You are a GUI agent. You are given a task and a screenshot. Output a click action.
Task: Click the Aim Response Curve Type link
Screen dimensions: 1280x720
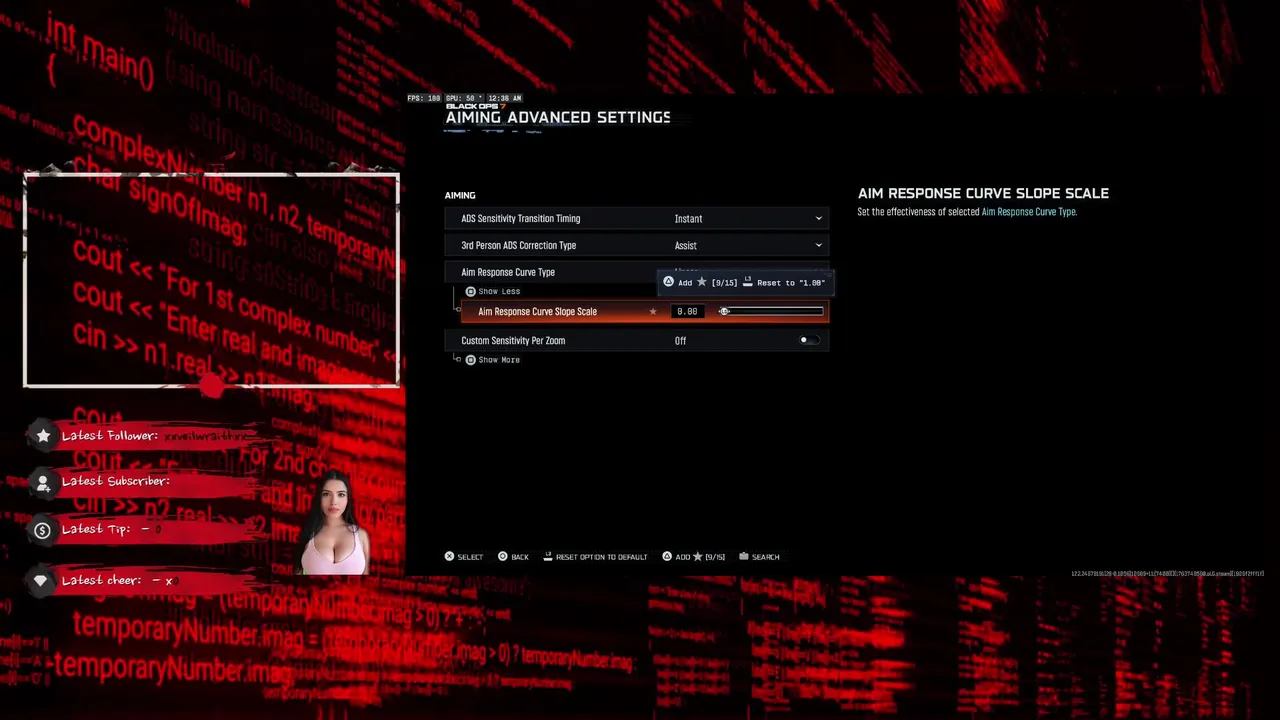click(x=1028, y=212)
